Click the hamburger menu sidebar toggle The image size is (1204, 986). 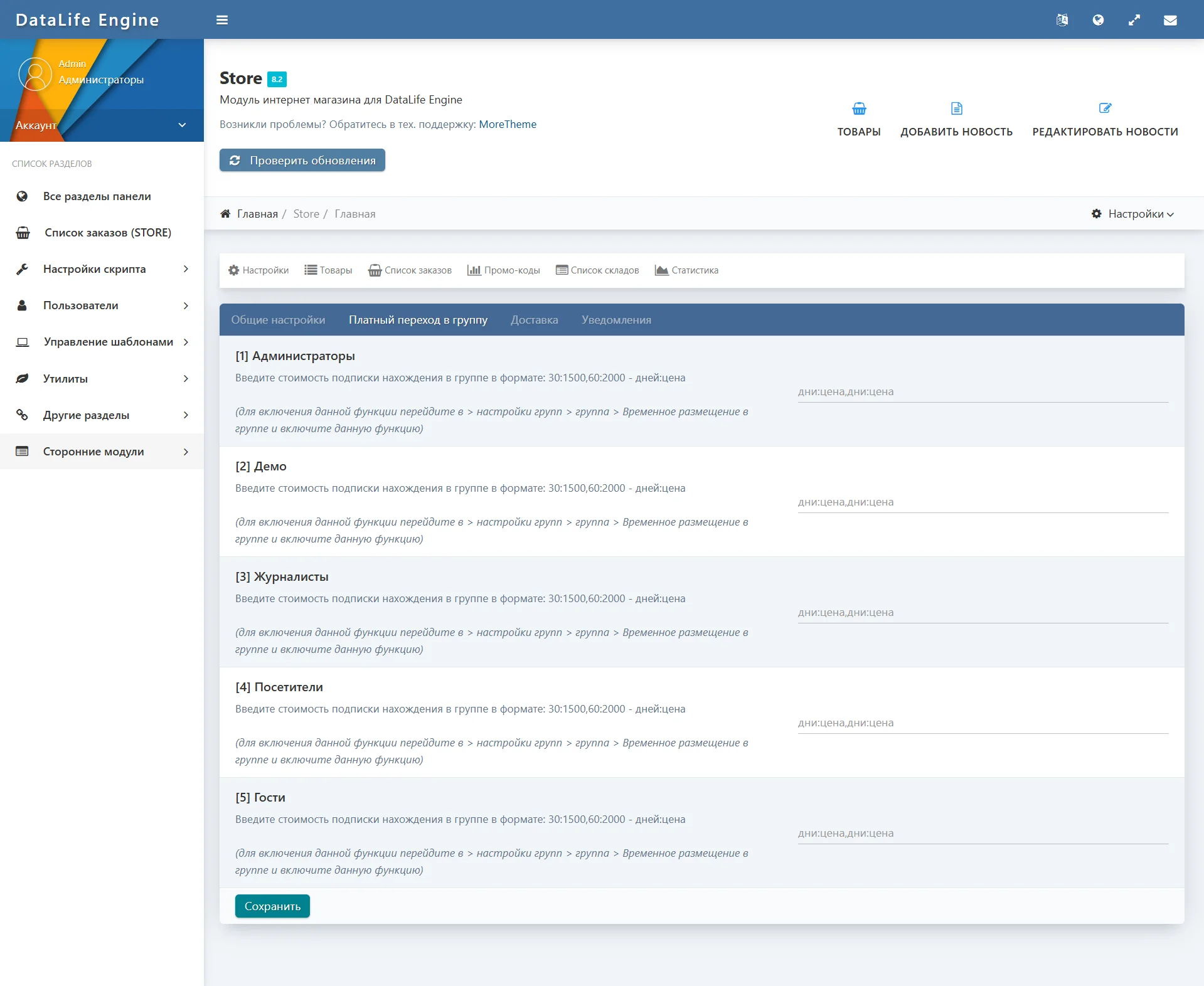tap(221, 20)
